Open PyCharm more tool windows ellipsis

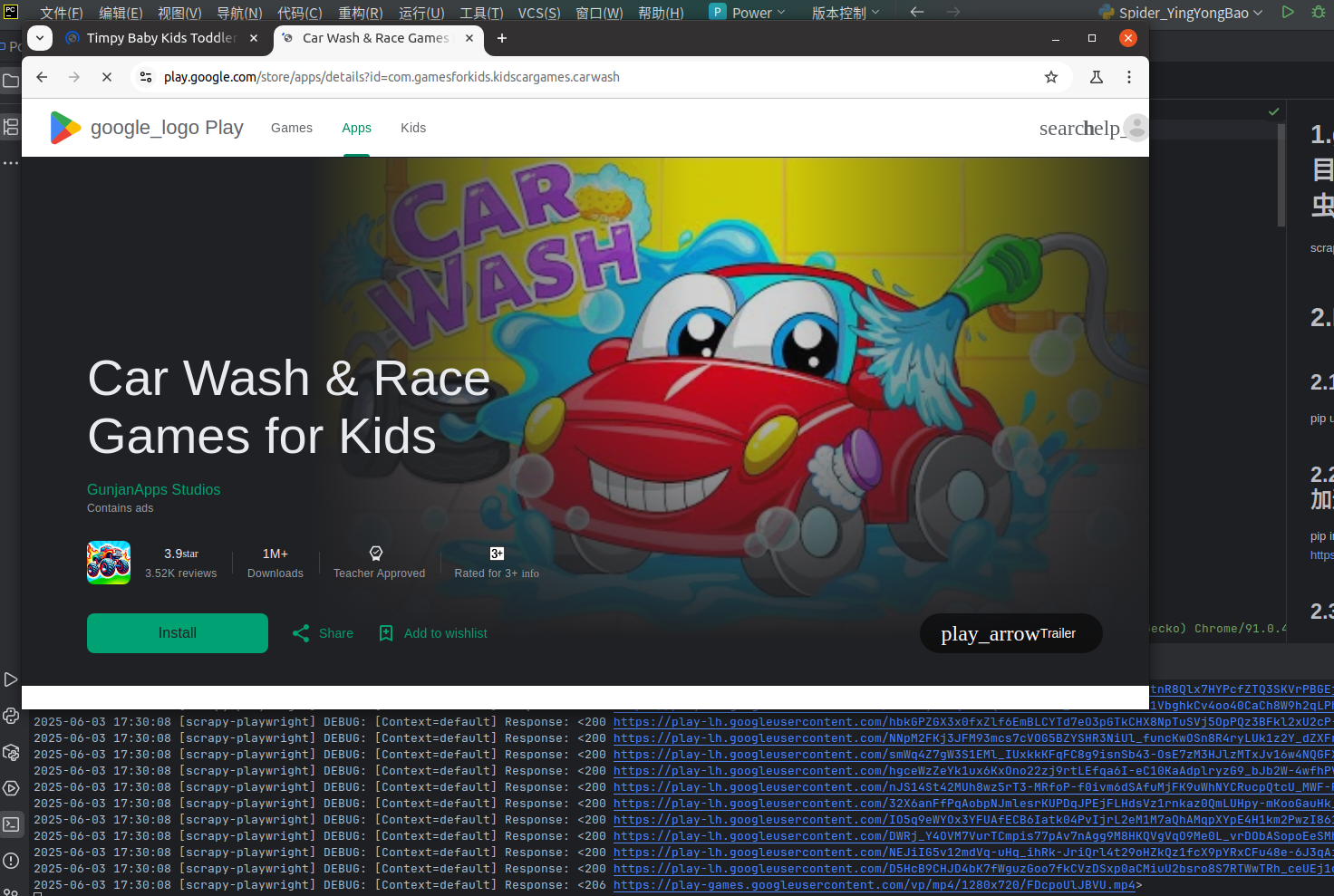(11, 163)
